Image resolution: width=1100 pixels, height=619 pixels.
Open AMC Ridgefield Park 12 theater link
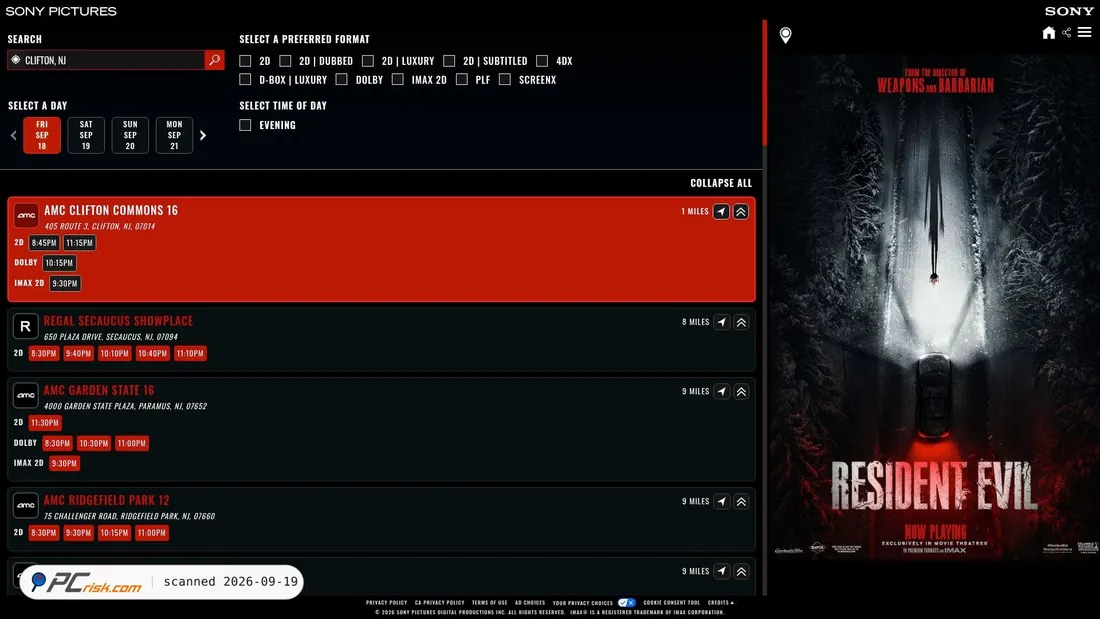tap(107, 500)
